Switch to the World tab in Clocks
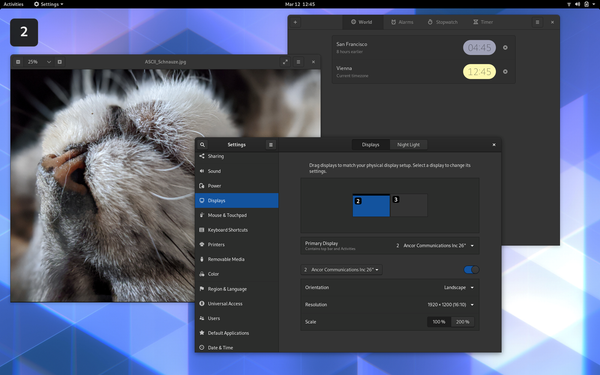 tap(362, 22)
